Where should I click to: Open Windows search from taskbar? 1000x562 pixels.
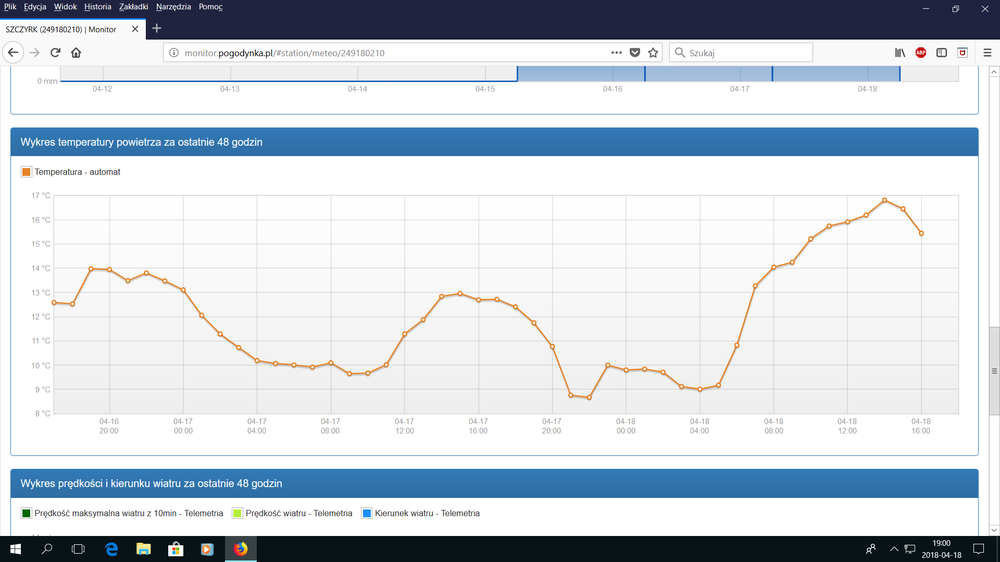click(47, 549)
